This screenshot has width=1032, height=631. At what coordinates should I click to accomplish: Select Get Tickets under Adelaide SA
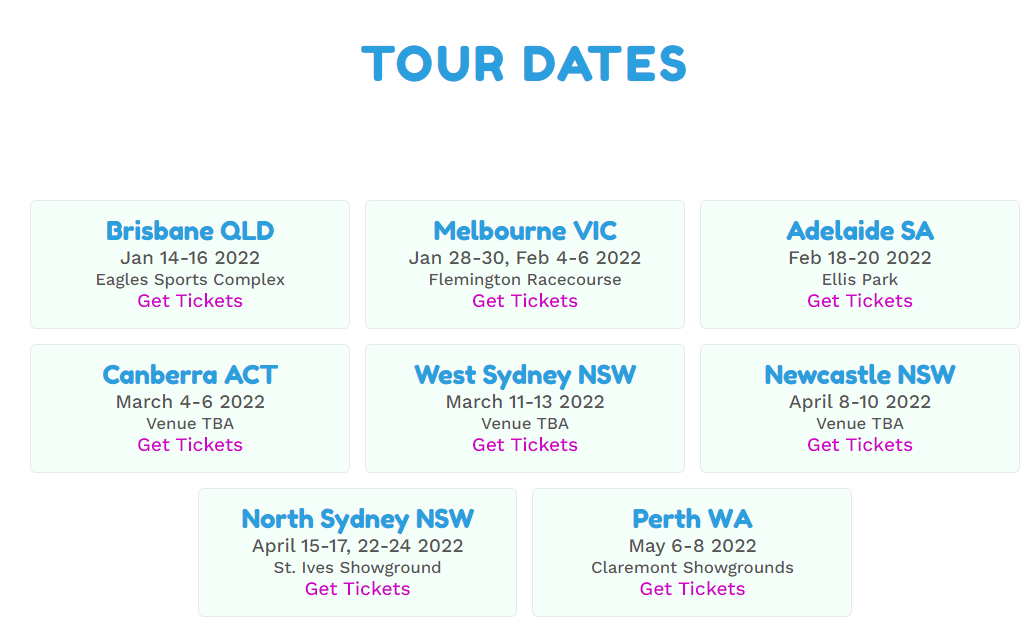pyautogui.click(x=860, y=301)
